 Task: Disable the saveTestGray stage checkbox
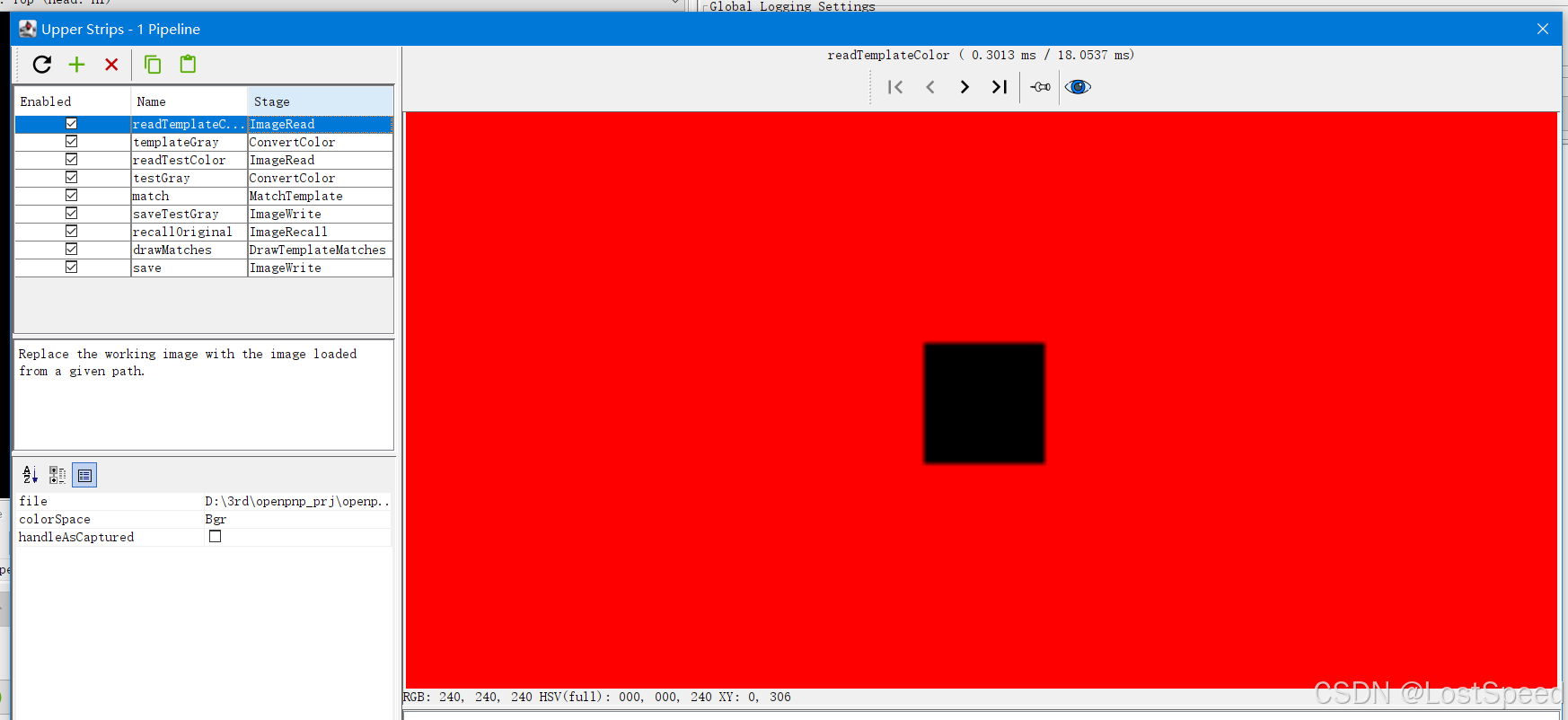71,214
